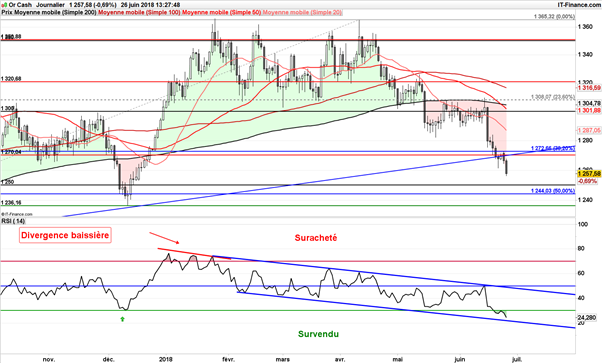
Task: Select the Moyenne mobile (Simple 20) legend label
Action: (x=302, y=13)
